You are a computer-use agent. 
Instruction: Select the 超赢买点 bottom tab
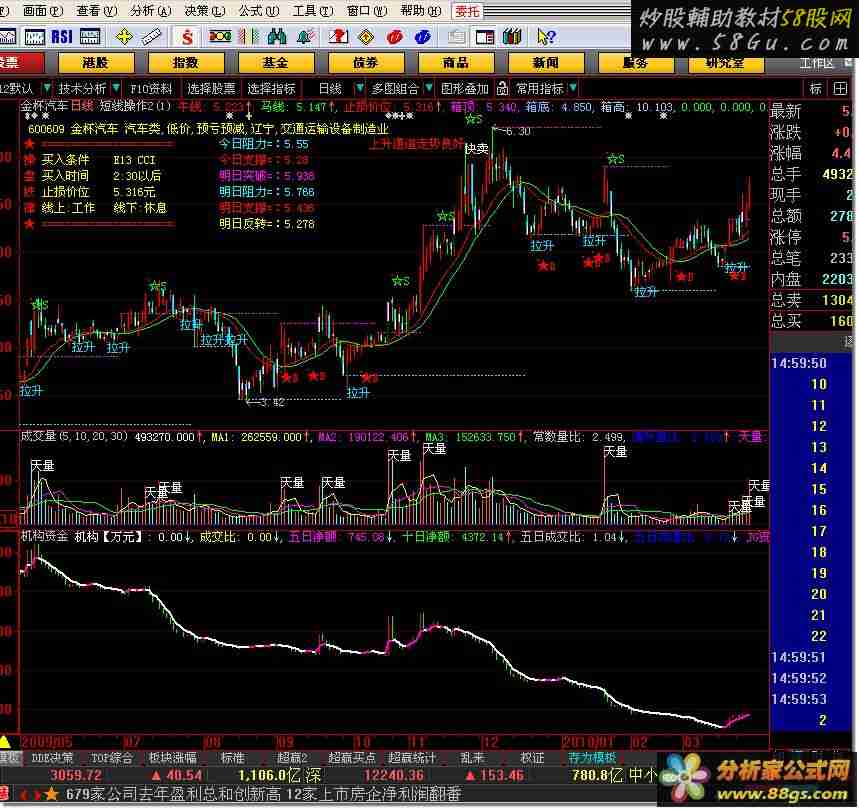tap(352, 758)
